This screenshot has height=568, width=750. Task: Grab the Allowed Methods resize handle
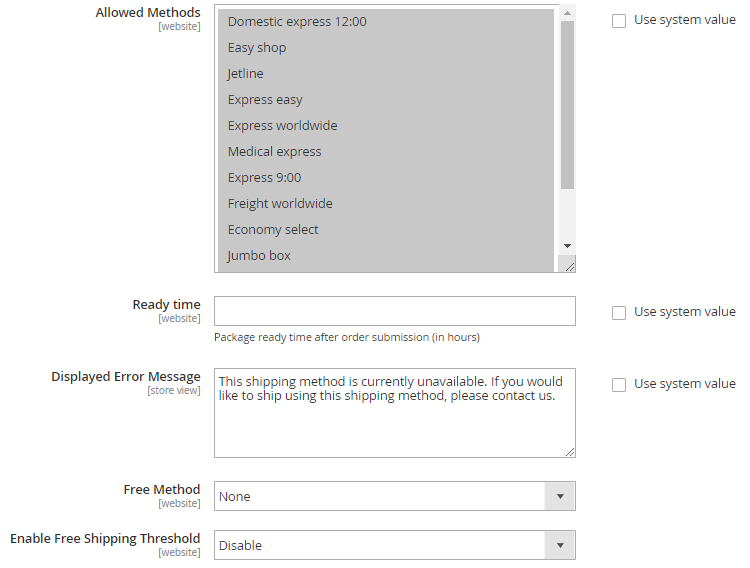coord(567,264)
